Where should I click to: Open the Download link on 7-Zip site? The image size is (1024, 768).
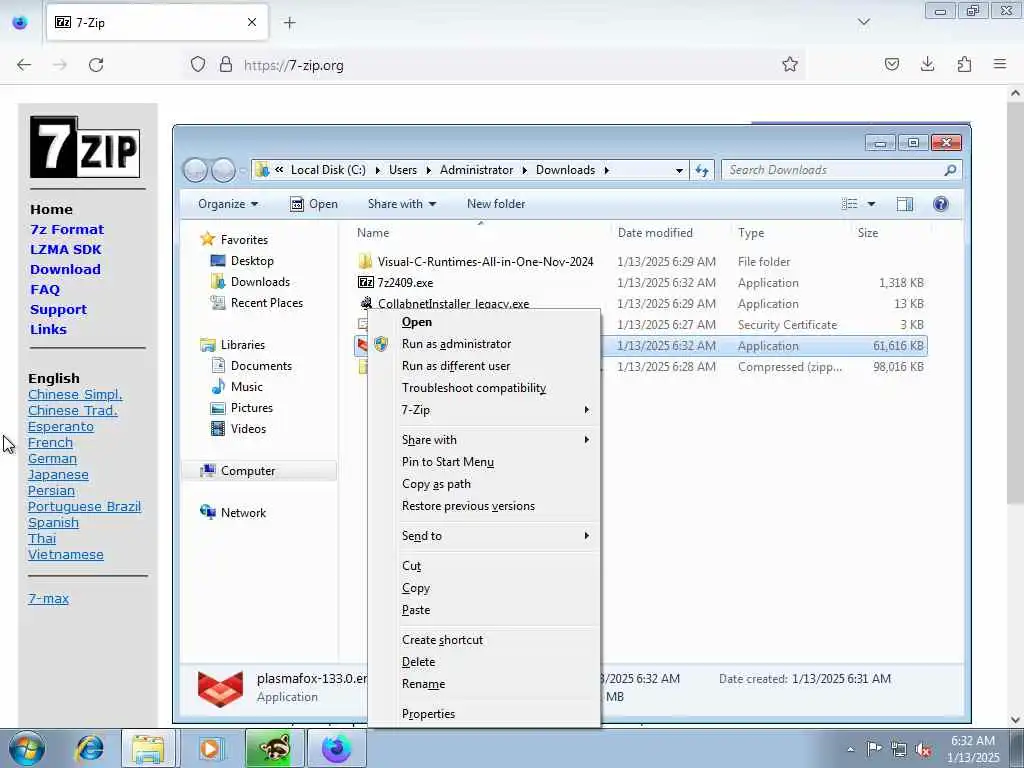click(65, 270)
